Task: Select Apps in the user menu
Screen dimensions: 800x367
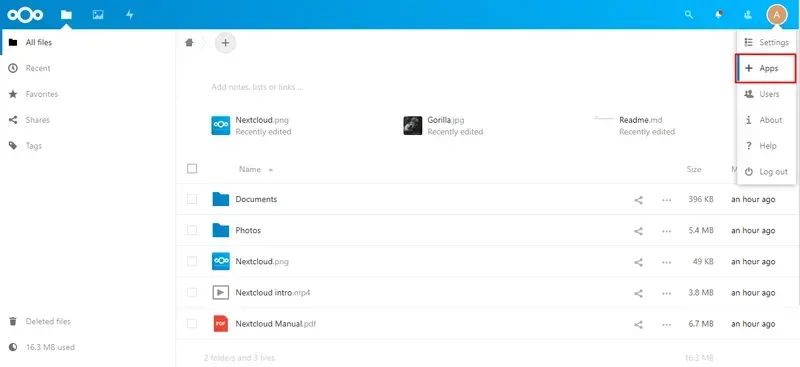Action: click(766, 68)
